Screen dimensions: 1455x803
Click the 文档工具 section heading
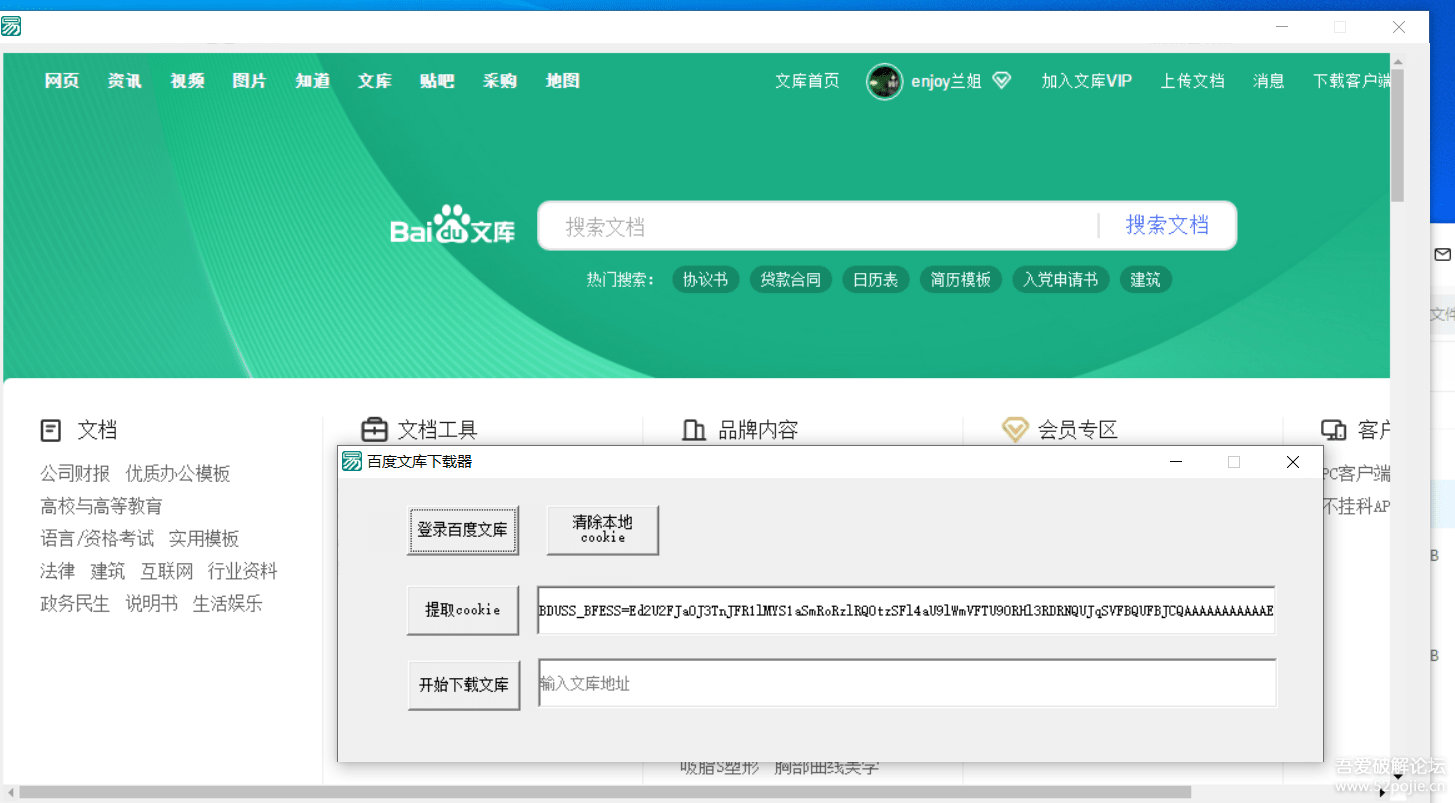click(438, 430)
